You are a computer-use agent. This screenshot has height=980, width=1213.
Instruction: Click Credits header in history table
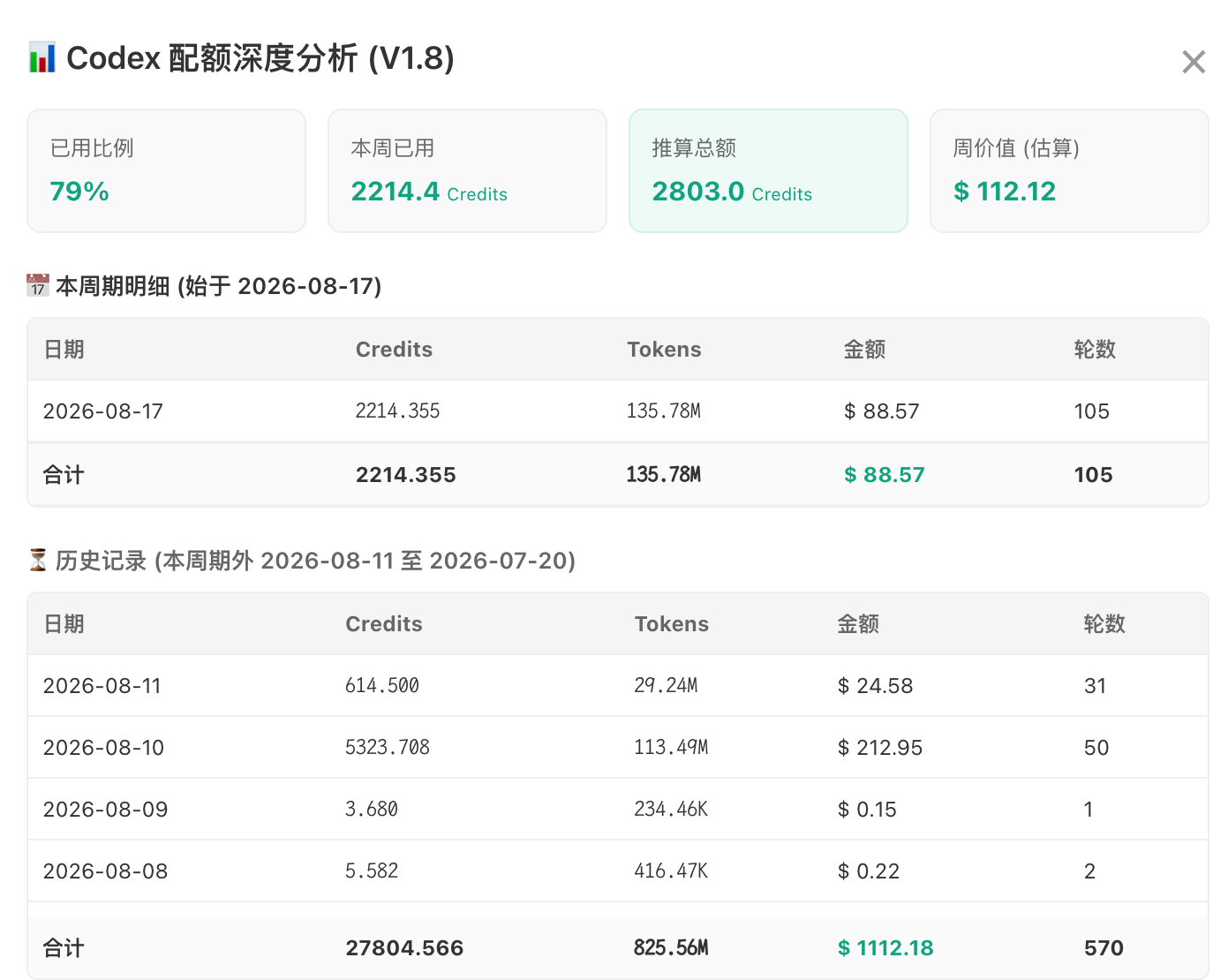tap(384, 624)
